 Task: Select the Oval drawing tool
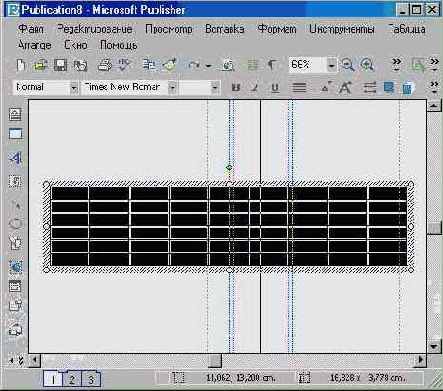[16, 224]
